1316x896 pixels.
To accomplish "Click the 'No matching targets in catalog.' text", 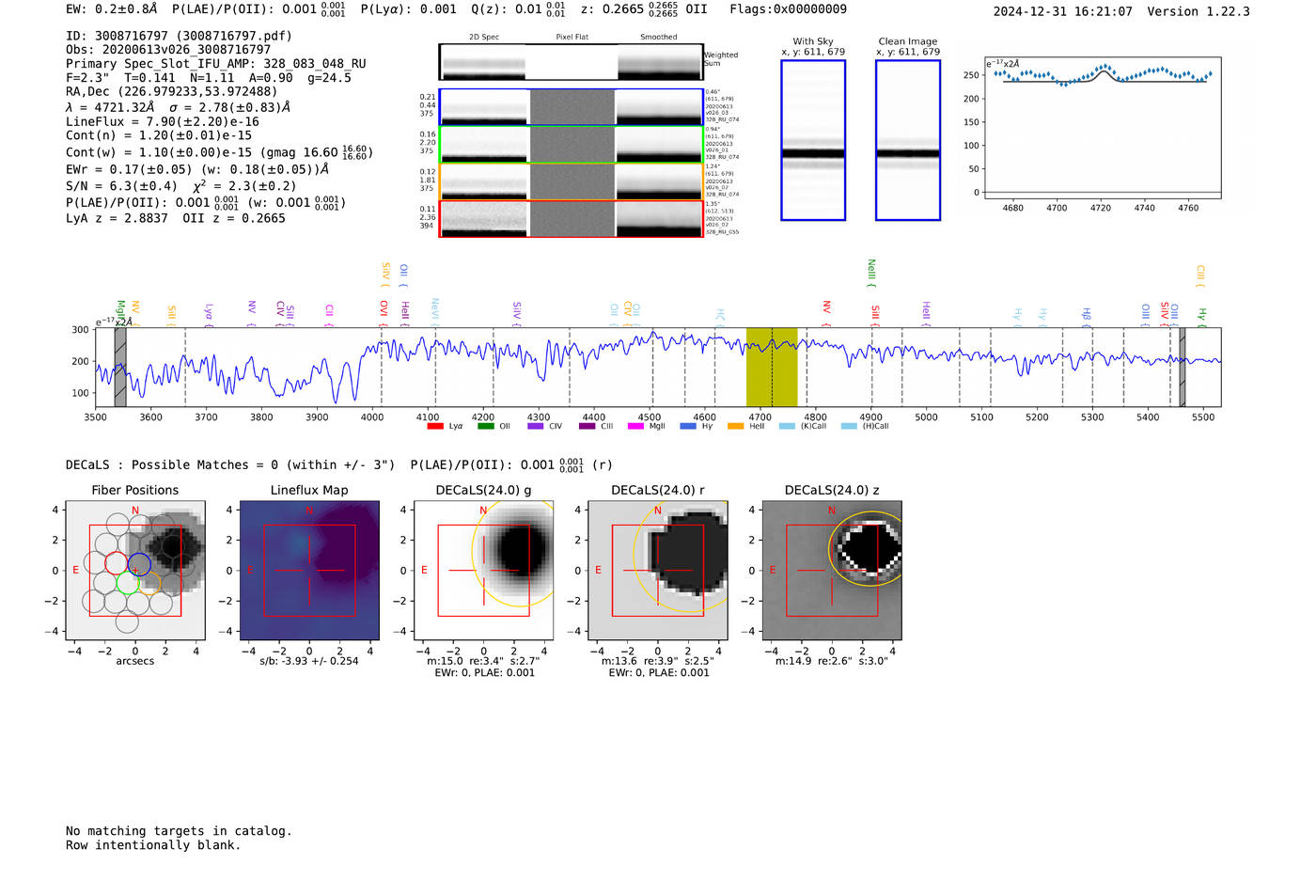I will pos(179,831).
